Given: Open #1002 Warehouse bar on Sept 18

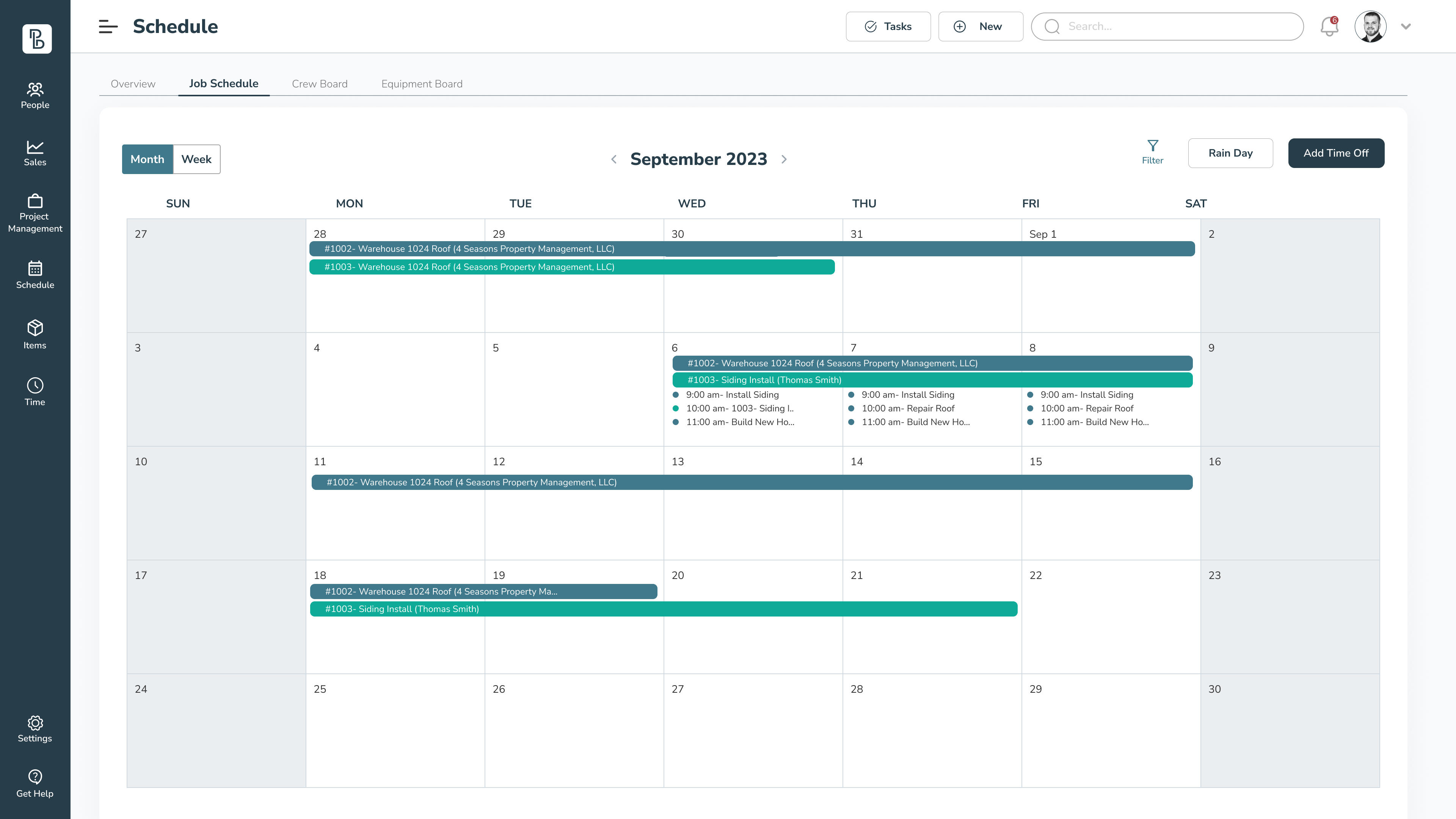Looking at the screenshot, I should 484,592.
